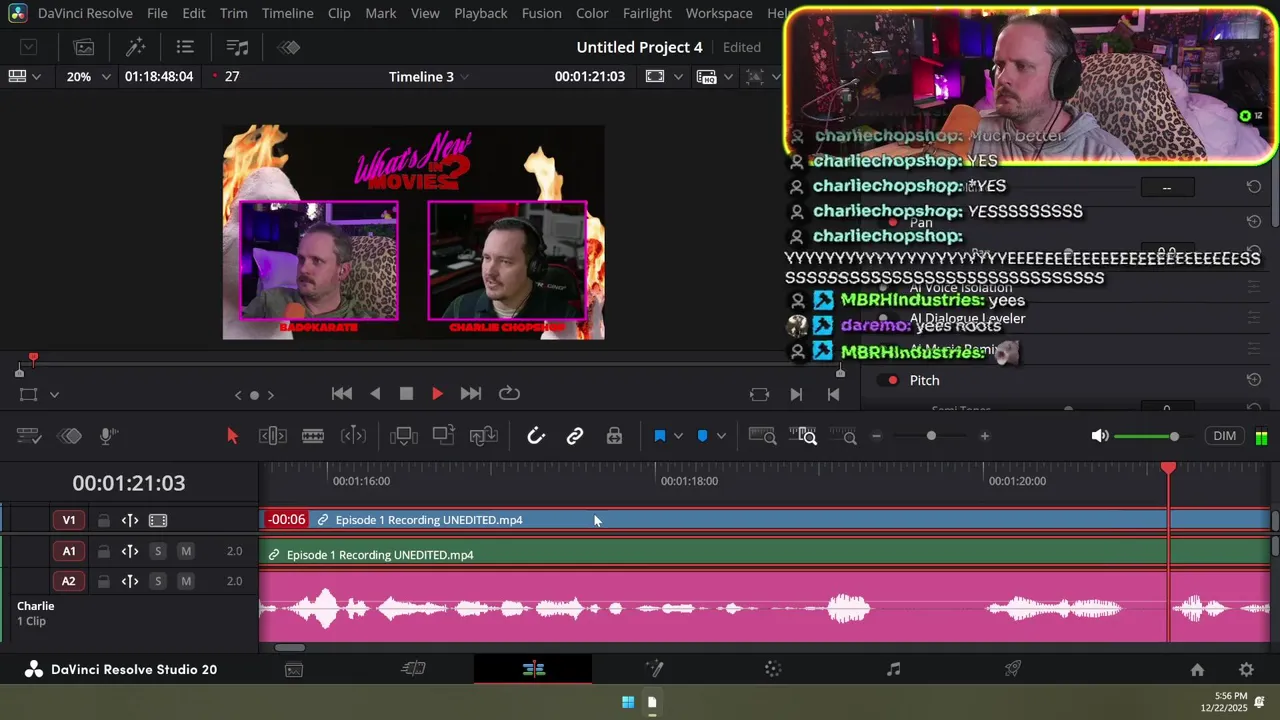
Task: Click the red Play button
Action: [x=437, y=394]
